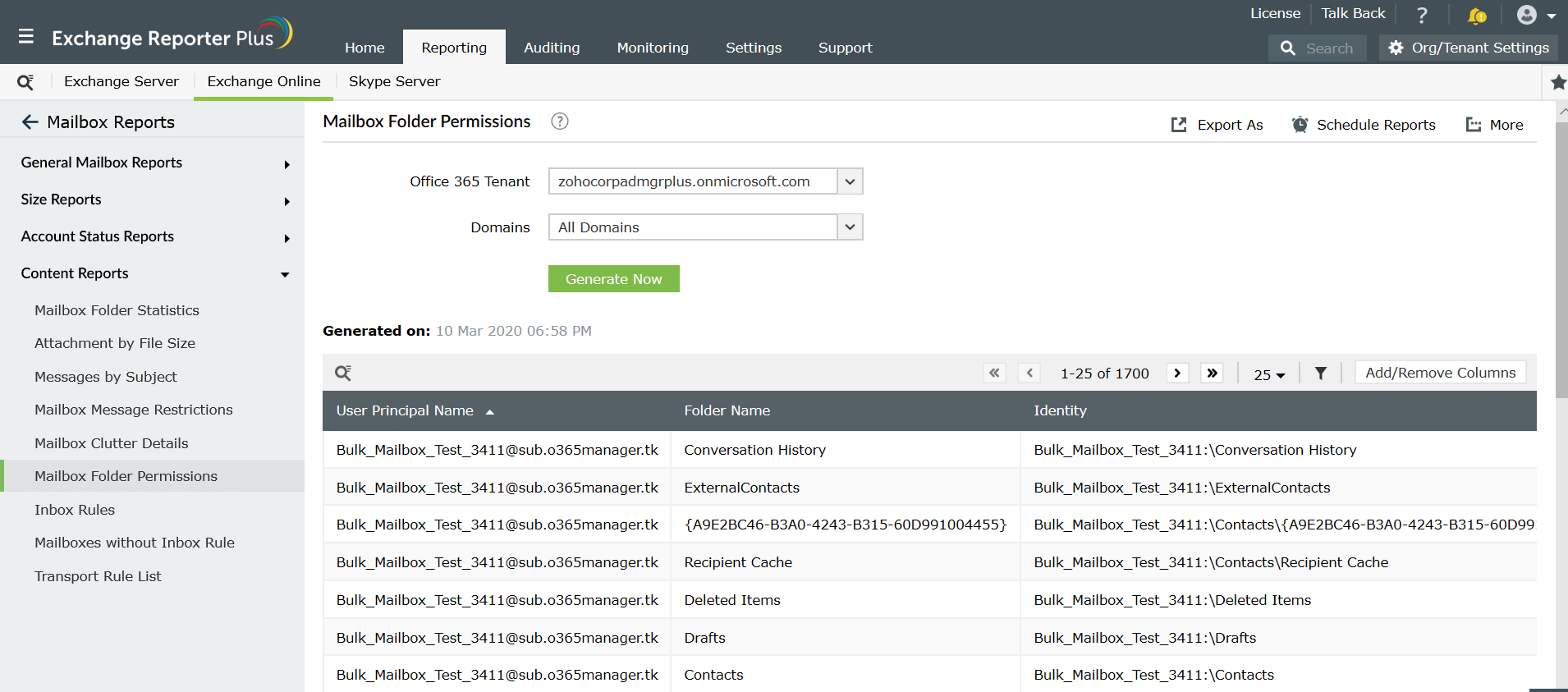Image resolution: width=1568 pixels, height=692 pixels.
Task: Open the Talk Back link
Action: tap(1353, 13)
